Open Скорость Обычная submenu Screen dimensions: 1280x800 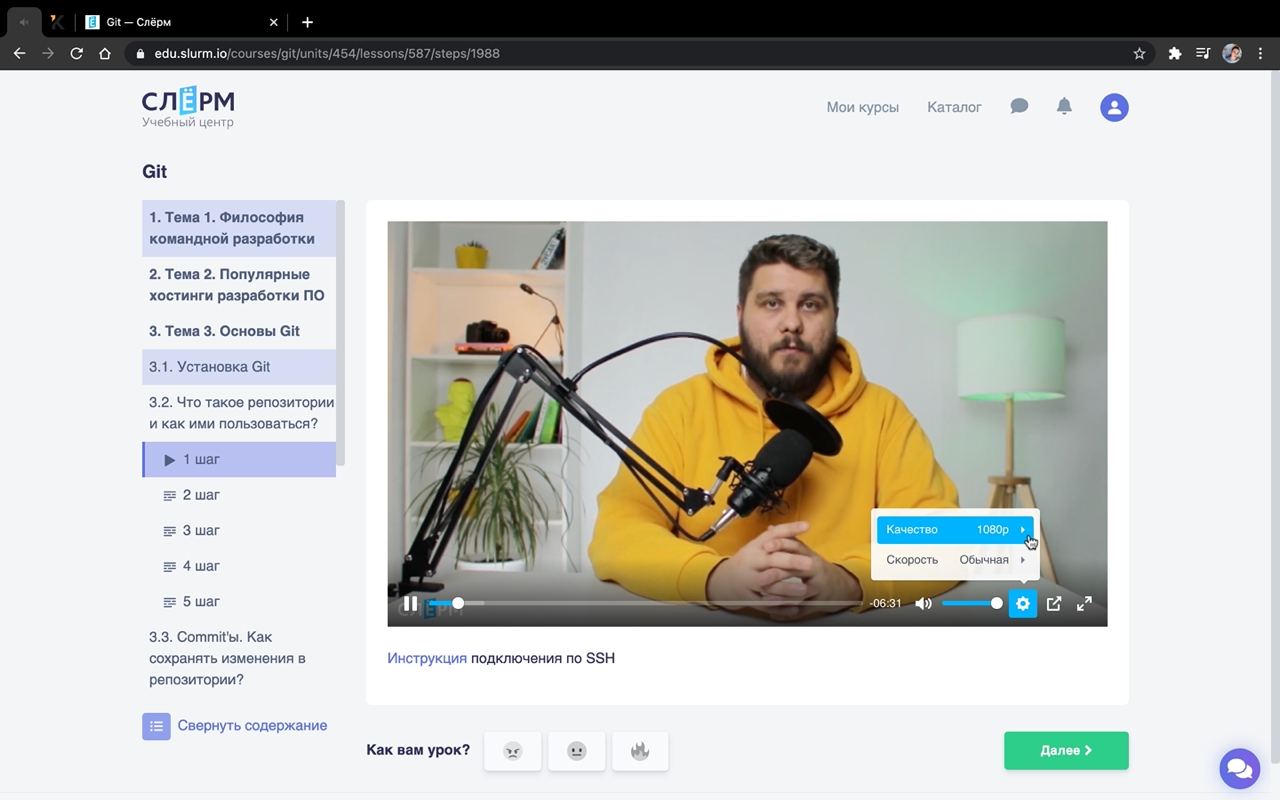coord(955,560)
